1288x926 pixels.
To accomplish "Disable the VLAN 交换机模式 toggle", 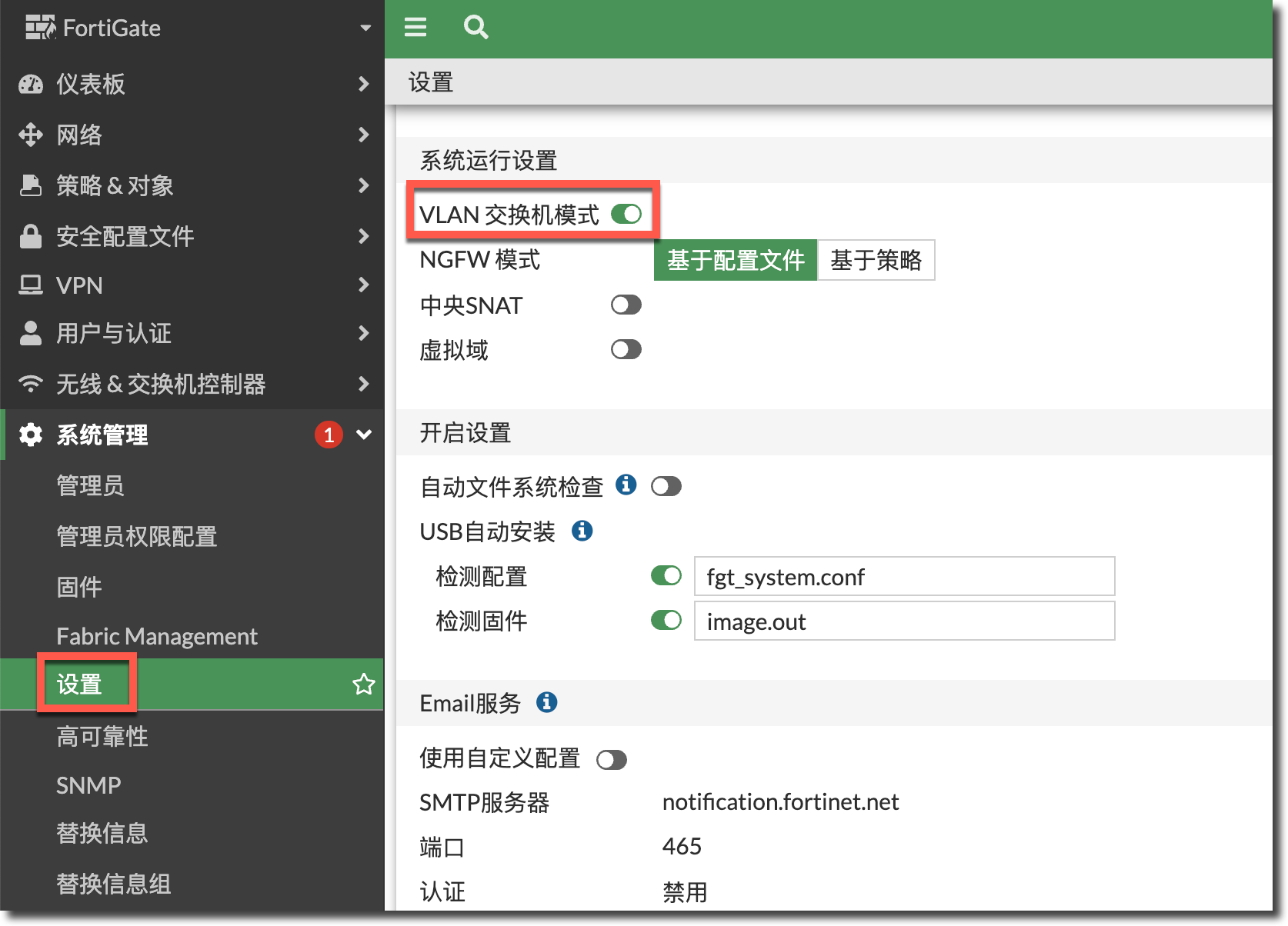I will coord(626,214).
